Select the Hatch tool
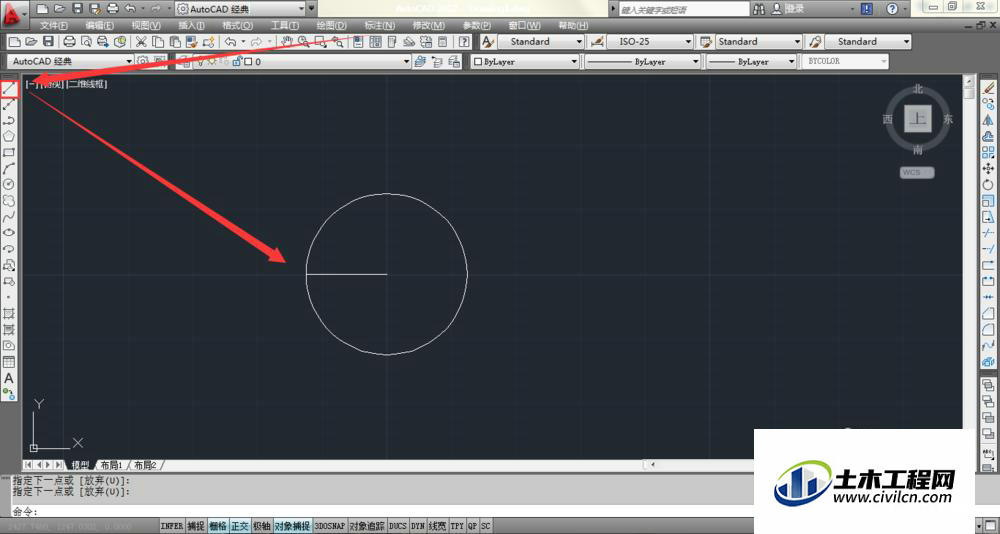The image size is (1000, 534). [x=9, y=313]
